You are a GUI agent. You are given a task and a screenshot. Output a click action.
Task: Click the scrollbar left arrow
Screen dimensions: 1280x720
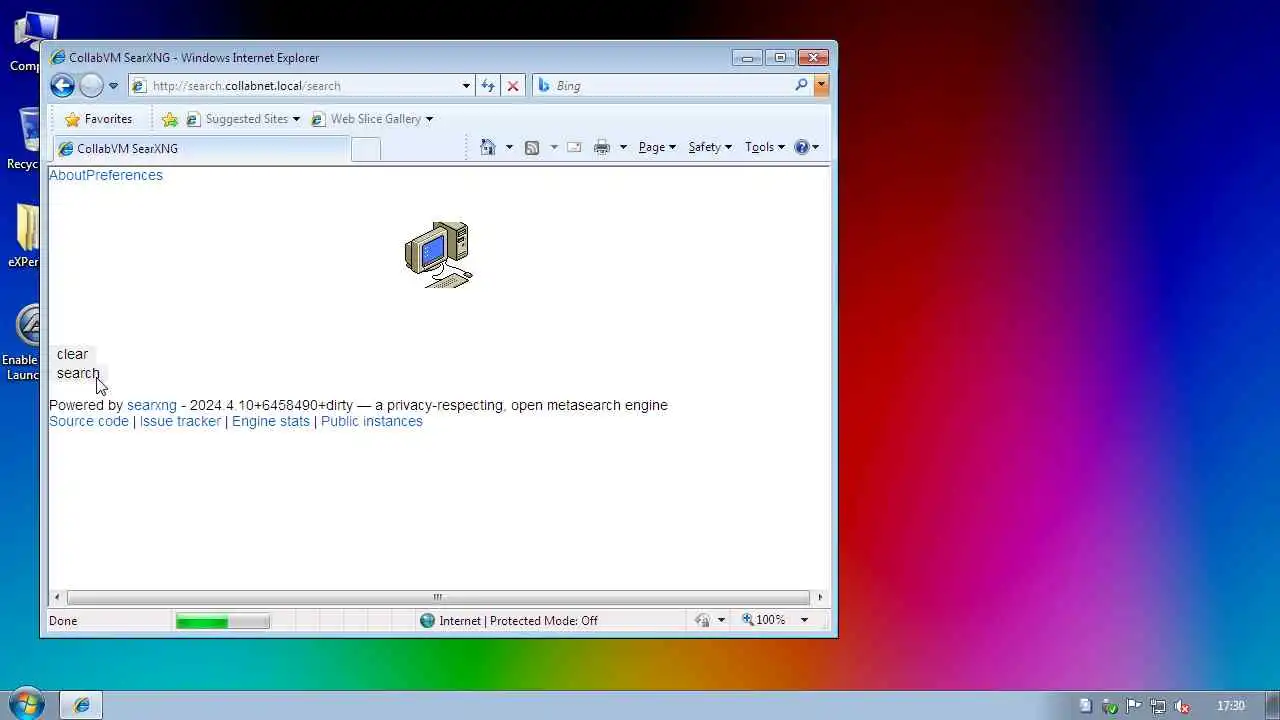57,597
